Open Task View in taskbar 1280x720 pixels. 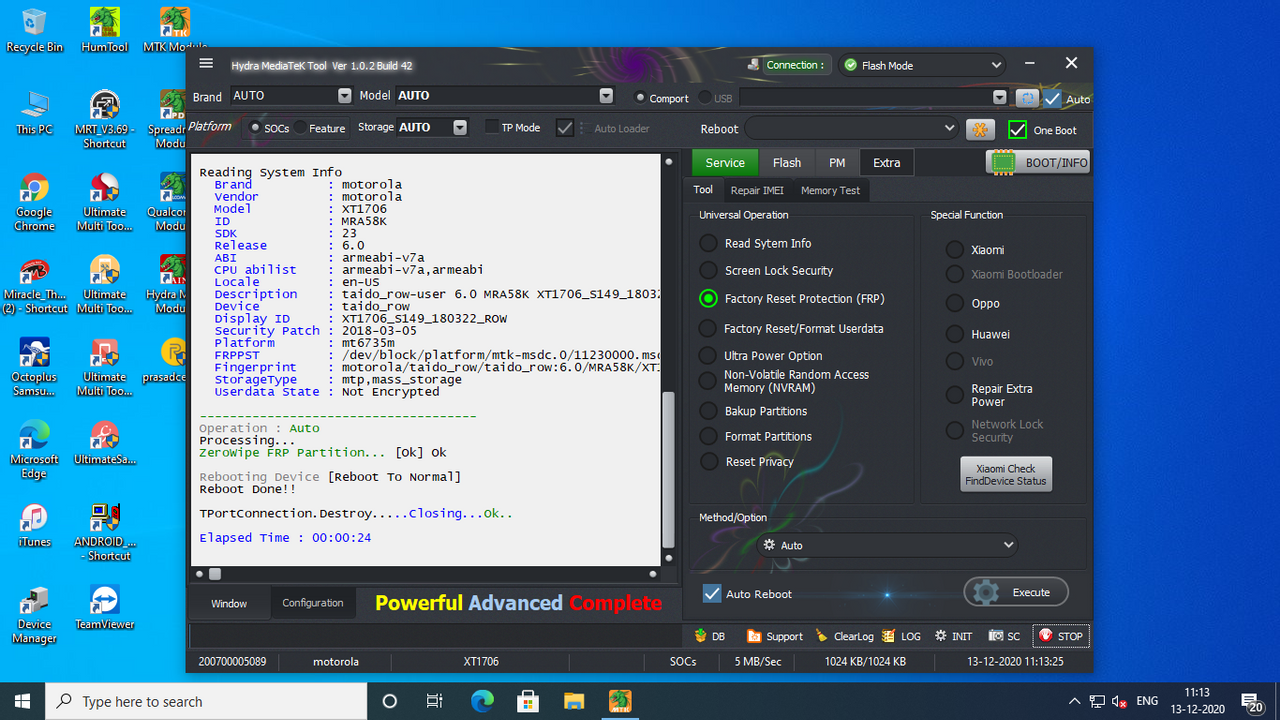pos(435,701)
